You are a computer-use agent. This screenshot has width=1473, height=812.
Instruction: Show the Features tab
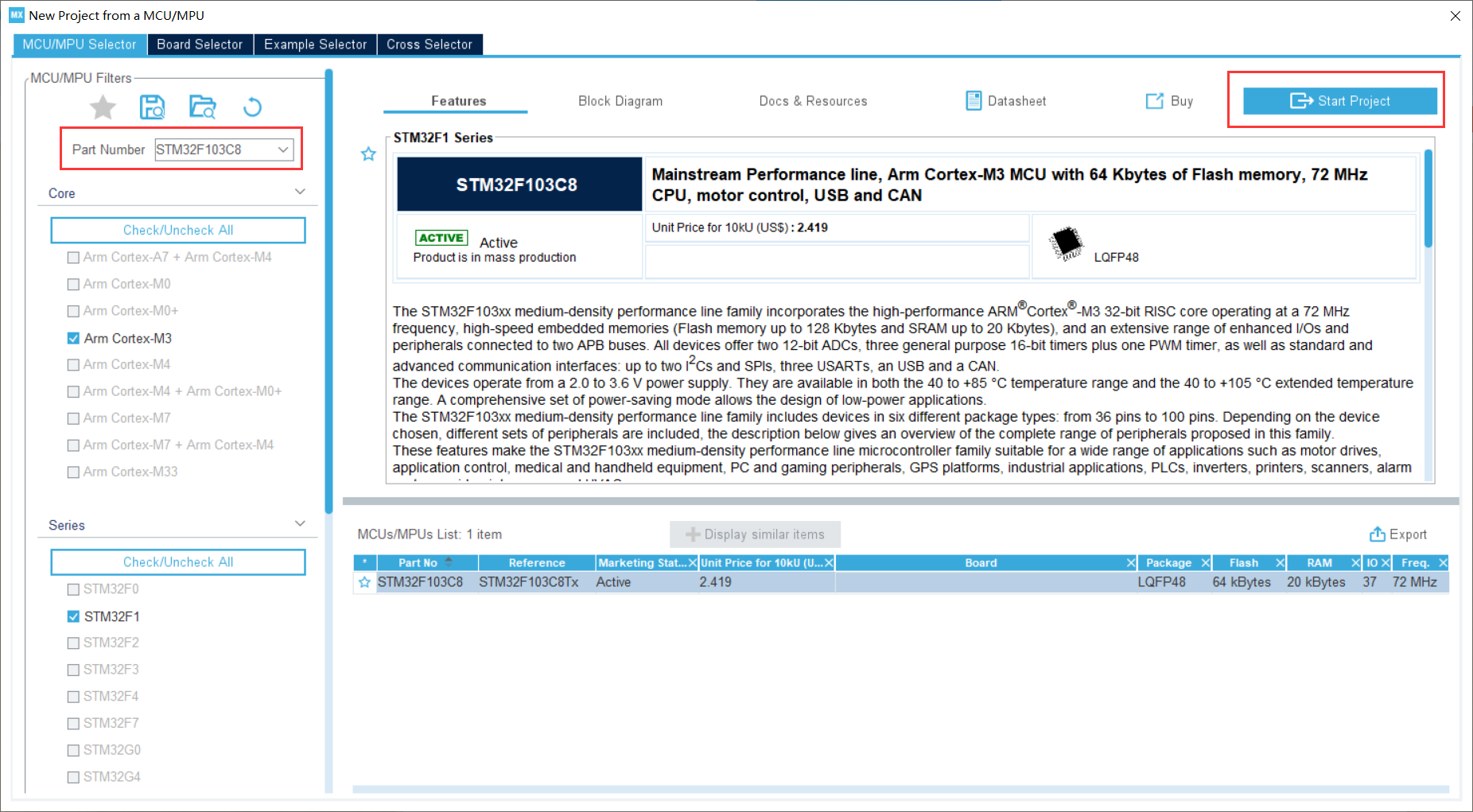click(x=458, y=101)
